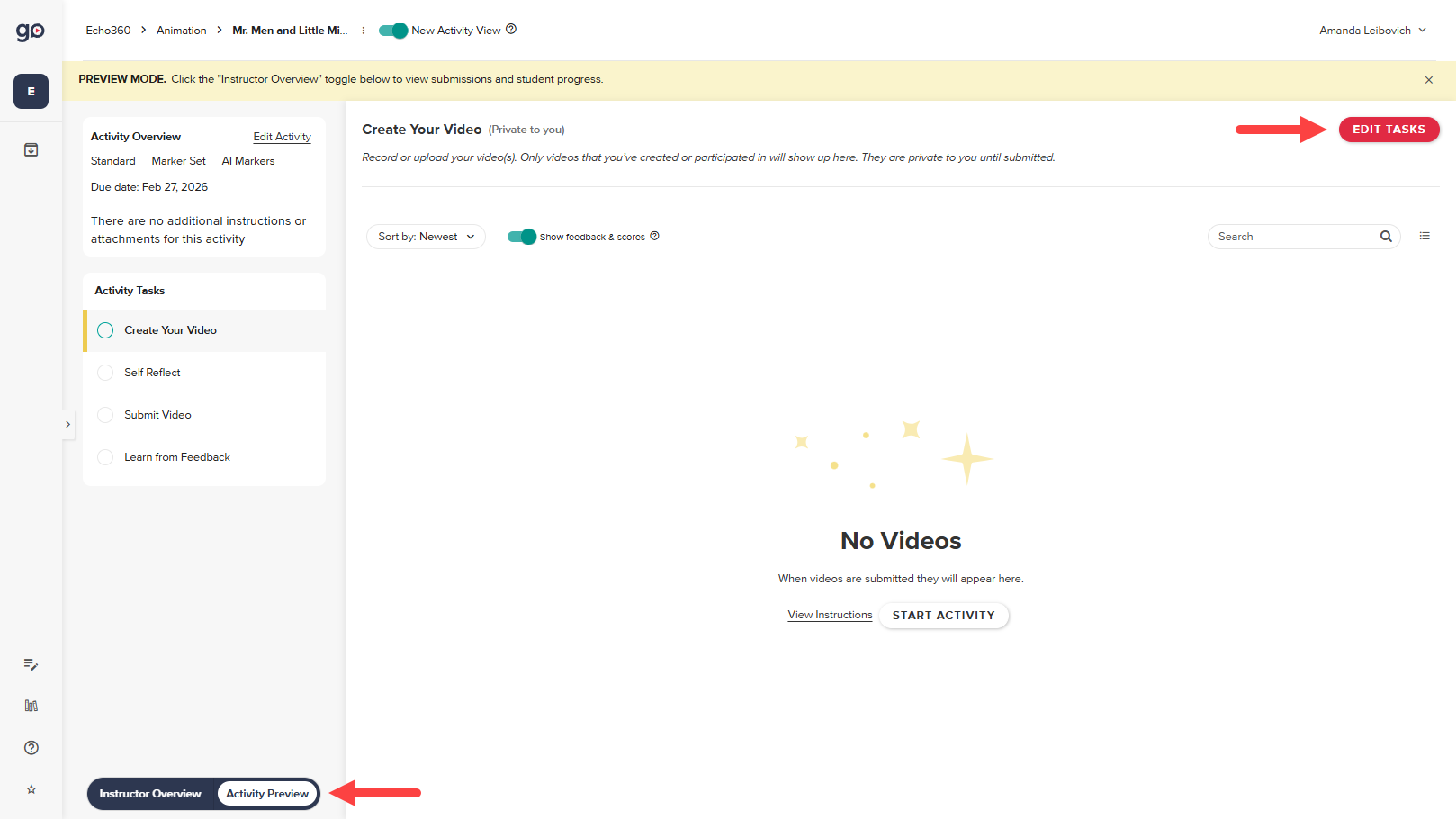
Task: Open the Sort by Newest dropdown
Action: click(425, 236)
